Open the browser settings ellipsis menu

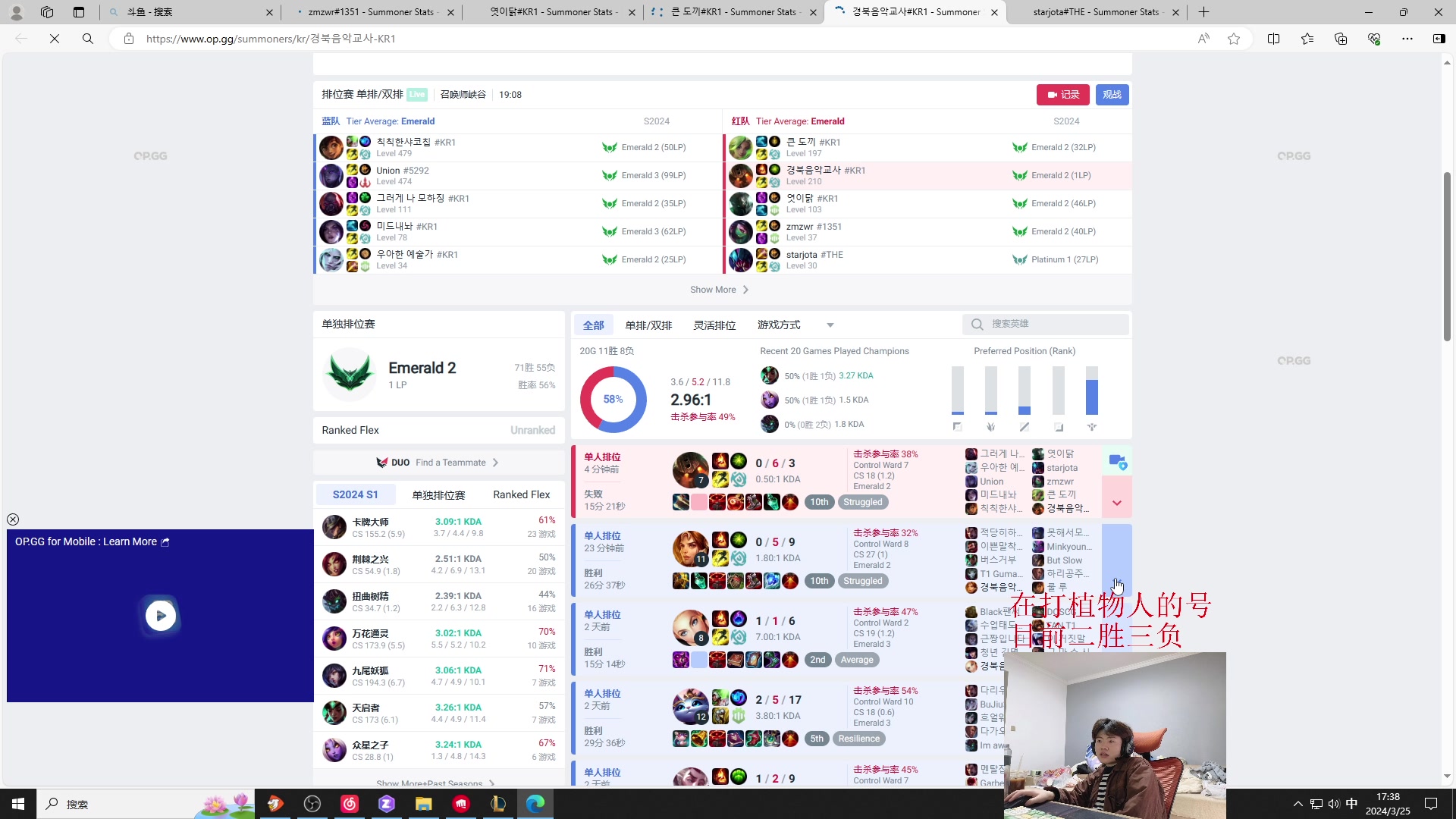coord(1407,39)
